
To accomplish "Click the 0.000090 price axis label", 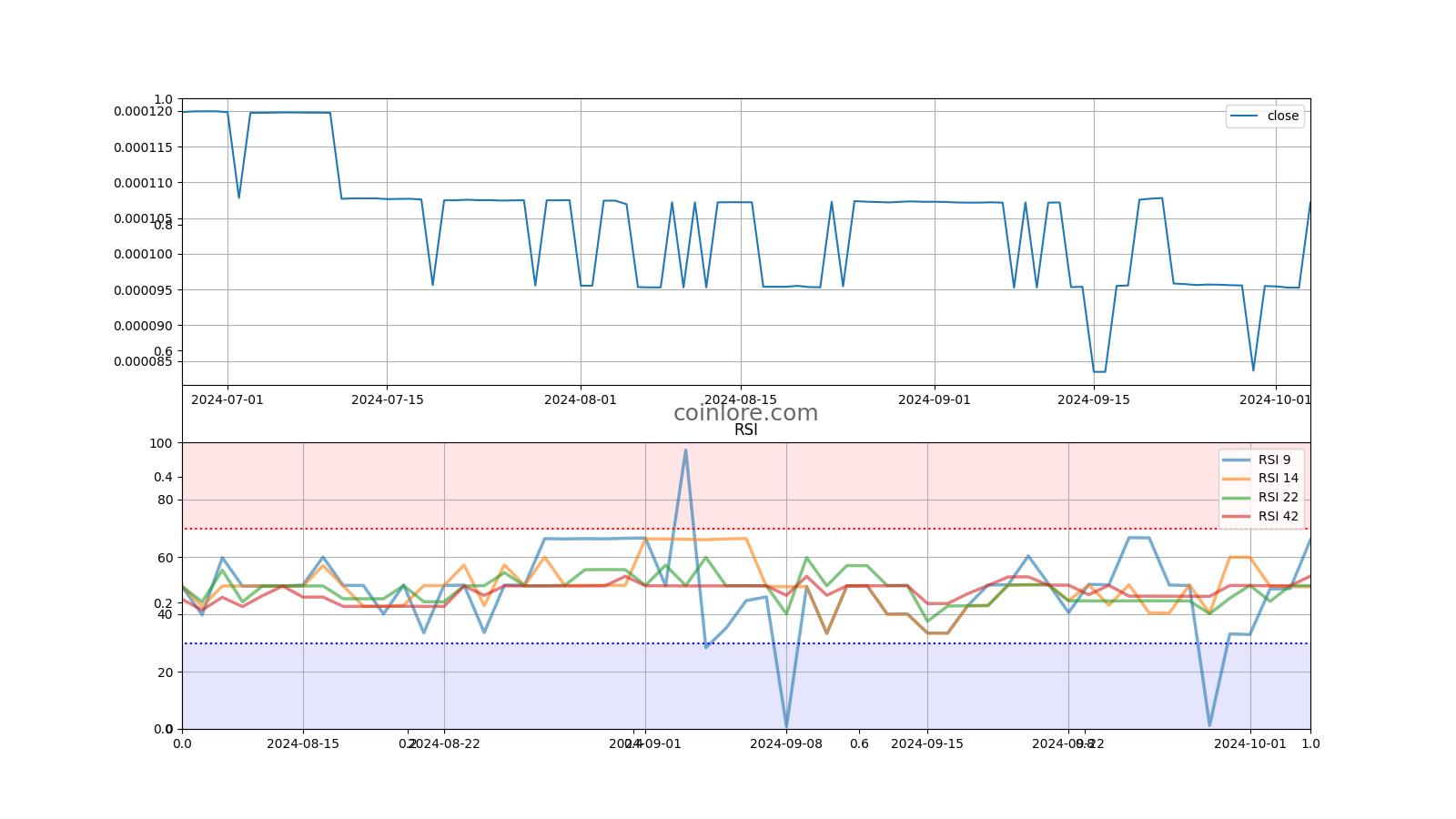I will click(x=143, y=325).
